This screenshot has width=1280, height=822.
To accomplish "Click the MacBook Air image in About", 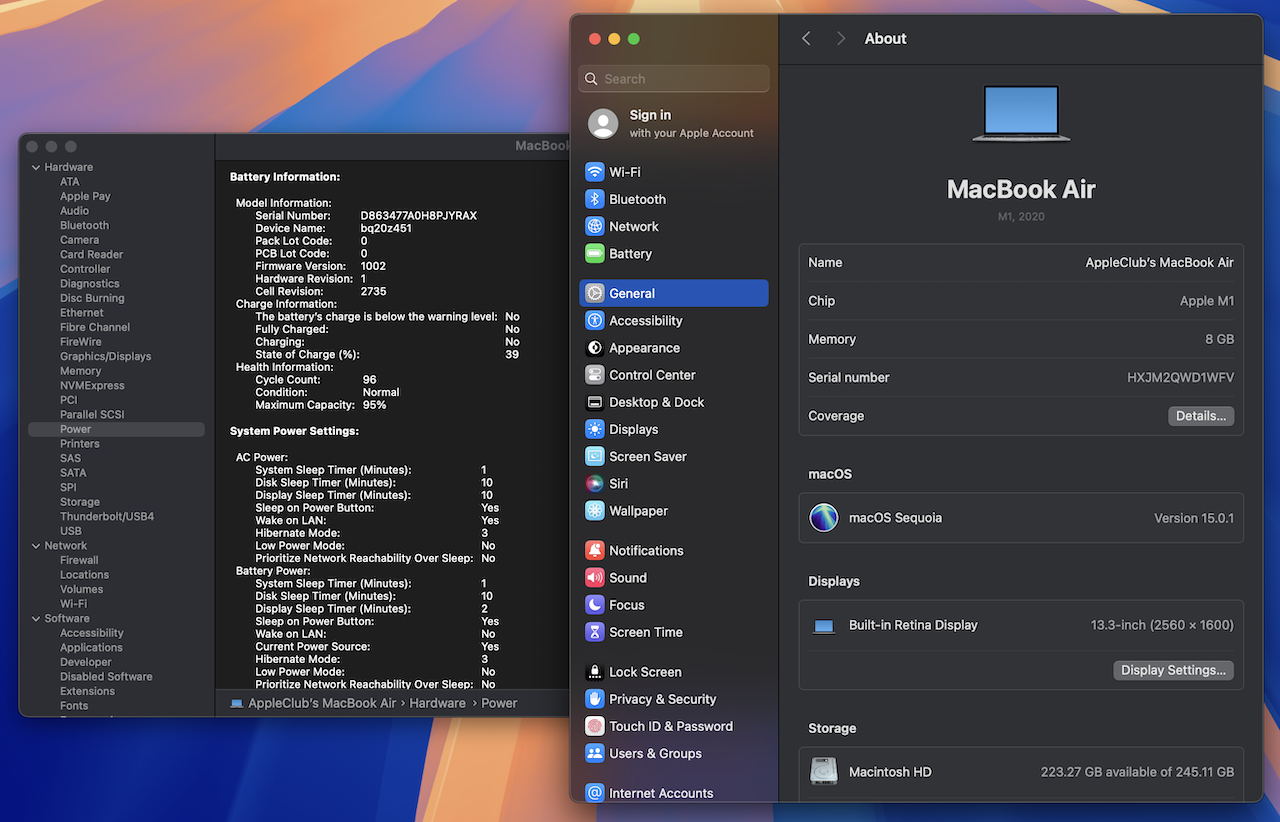I will 1021,113.
